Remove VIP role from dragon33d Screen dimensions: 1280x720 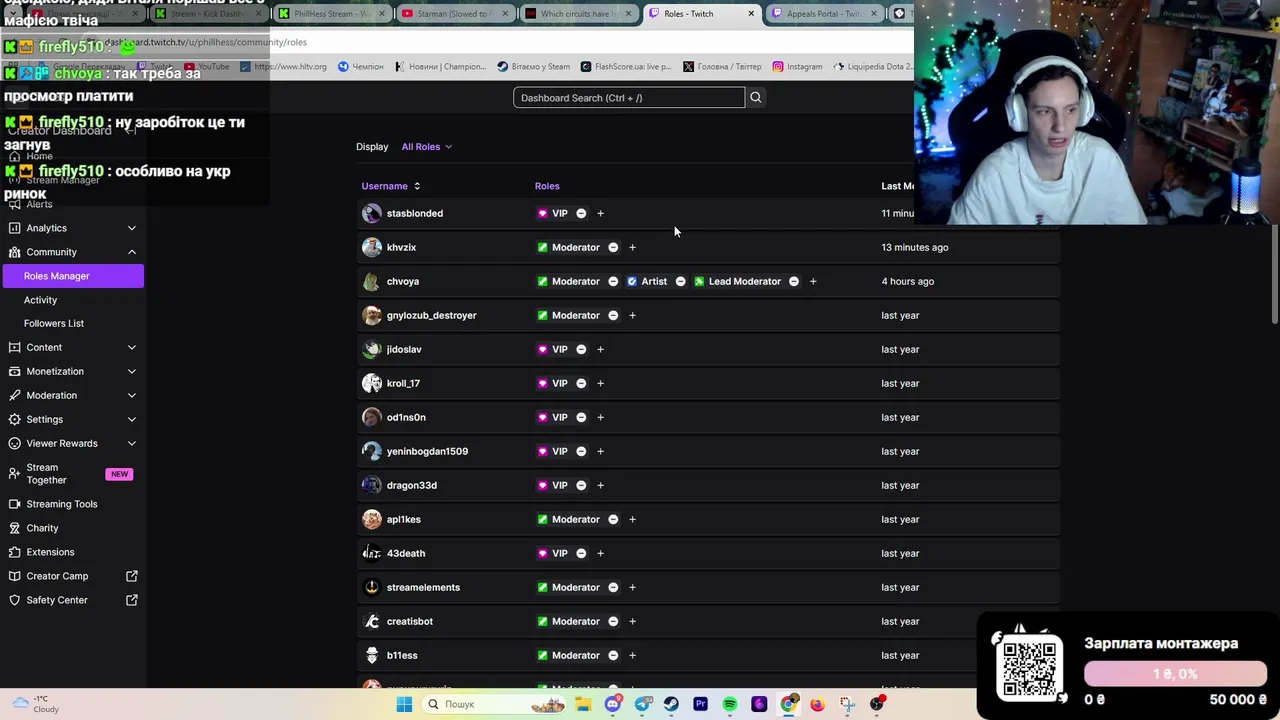[581, 485]
